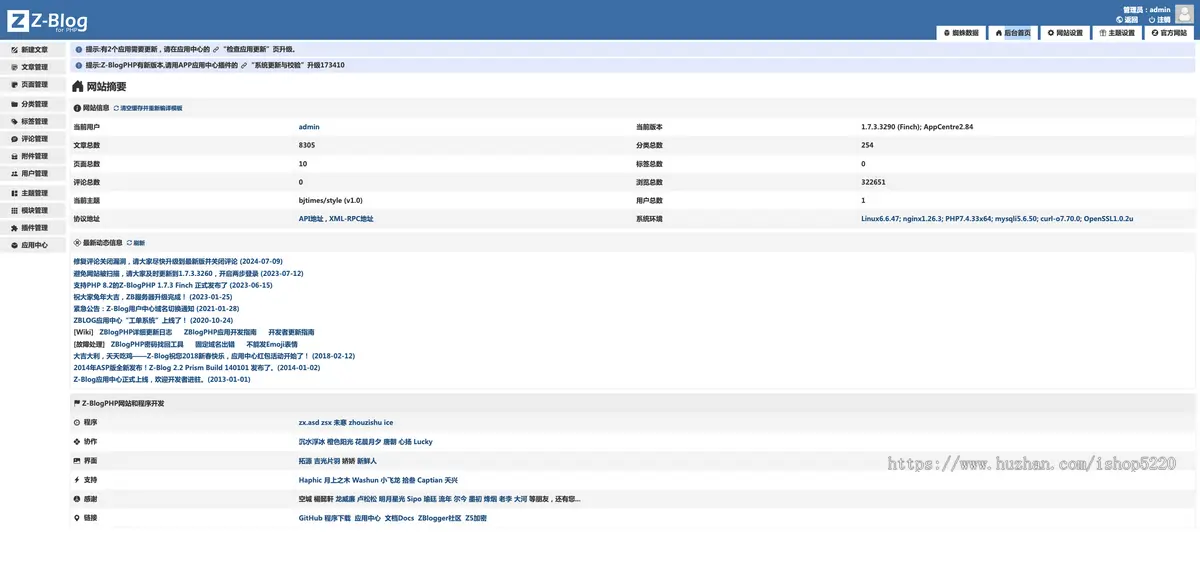1200x580 pixels.
Task: Click the Lucky name in the 协作 row
Action: coord(423,441)
